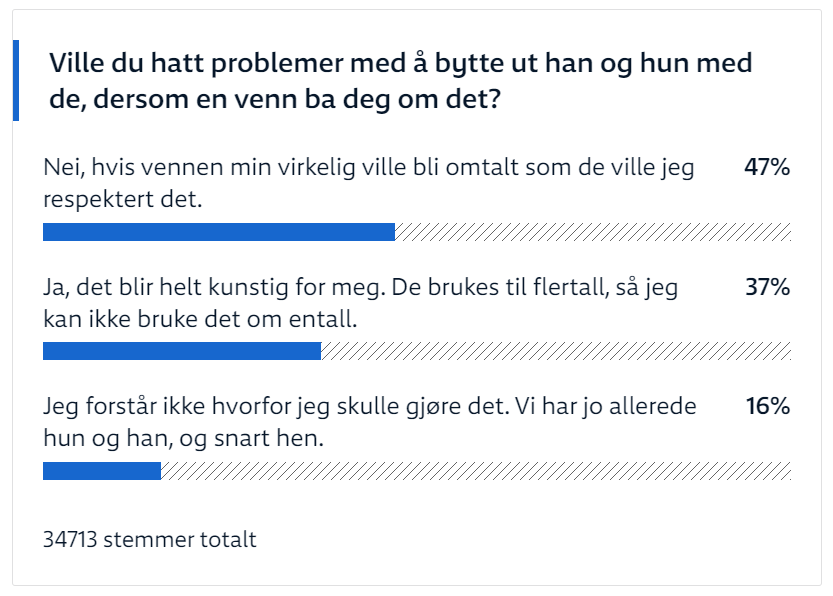This screenshot has width=833, height=596.
Task: Click the words "respektert det." in the first answer
Action: [x=123, y=199]
